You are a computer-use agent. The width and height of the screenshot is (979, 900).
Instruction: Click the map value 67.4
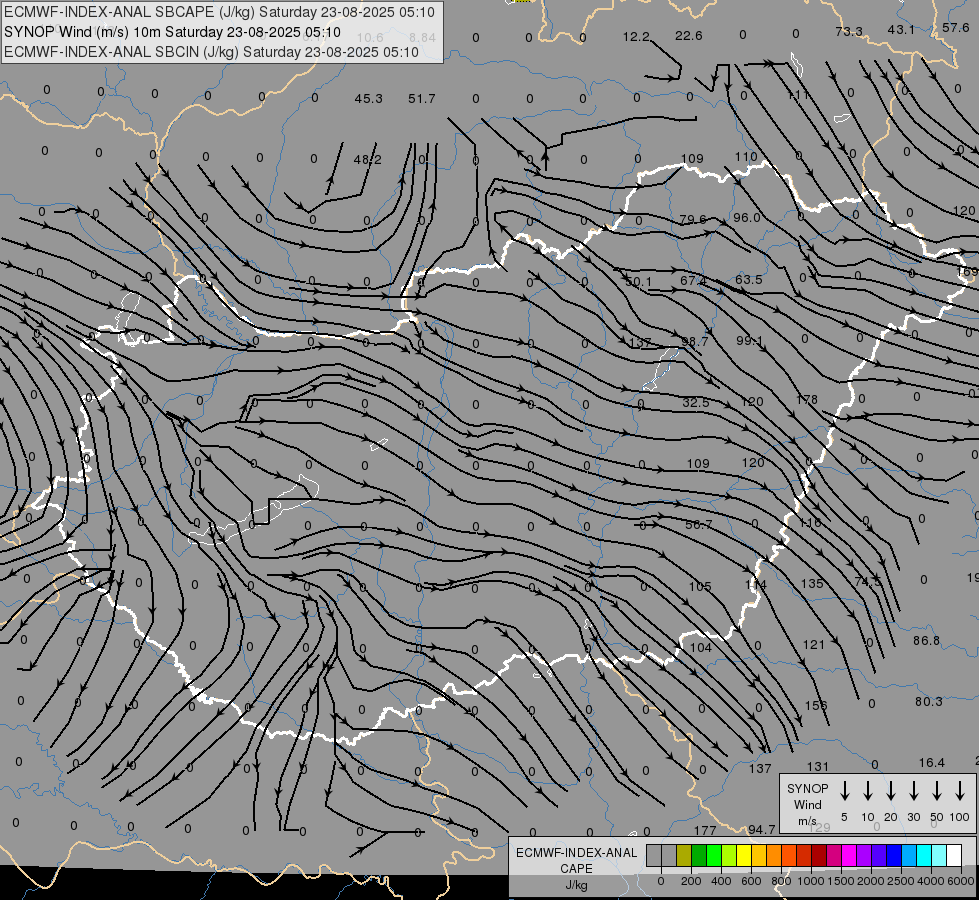point(693,280)
